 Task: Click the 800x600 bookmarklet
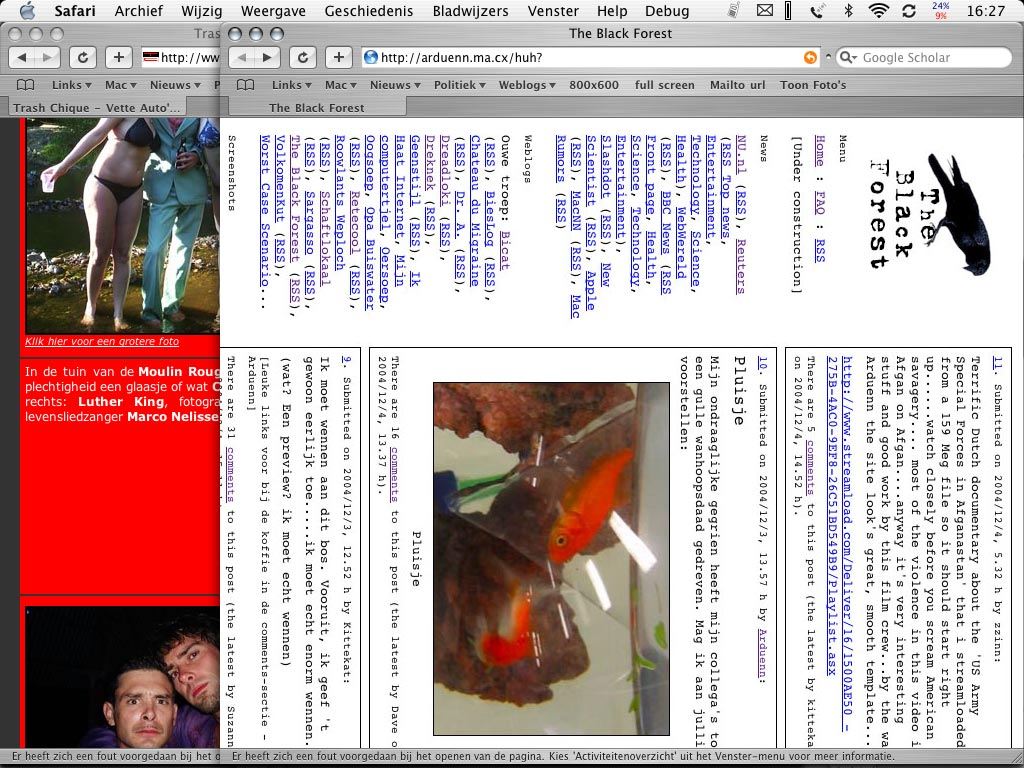(x=594, y=85)
